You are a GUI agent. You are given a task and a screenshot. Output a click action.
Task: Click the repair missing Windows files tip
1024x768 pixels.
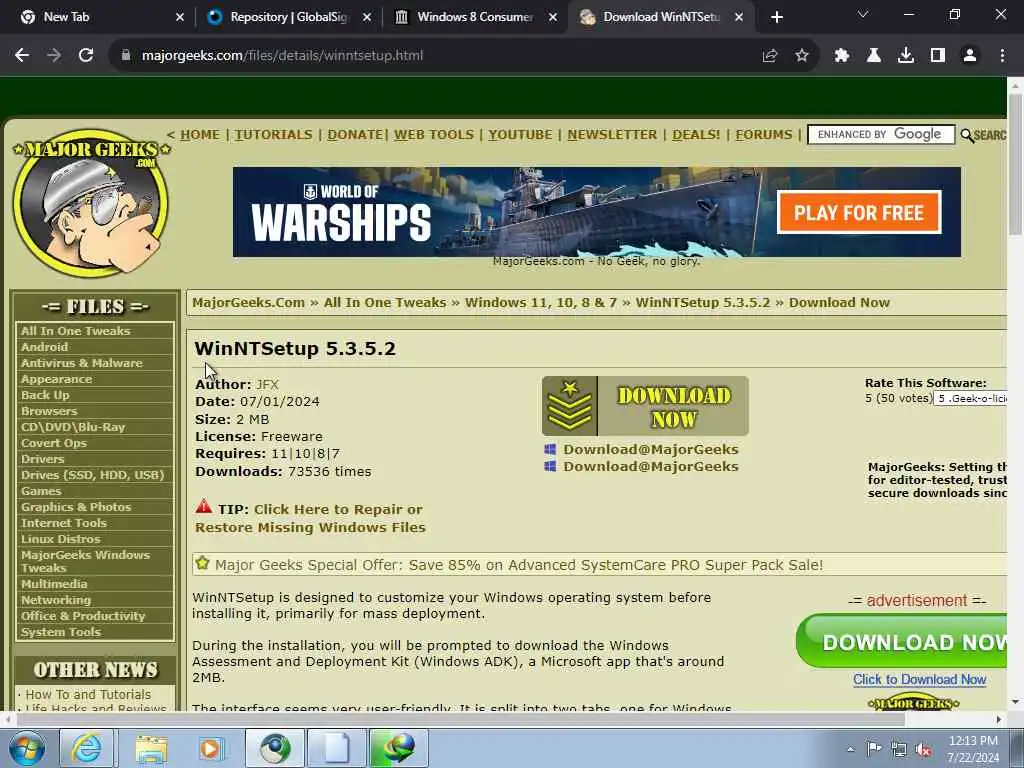(310, 518)
